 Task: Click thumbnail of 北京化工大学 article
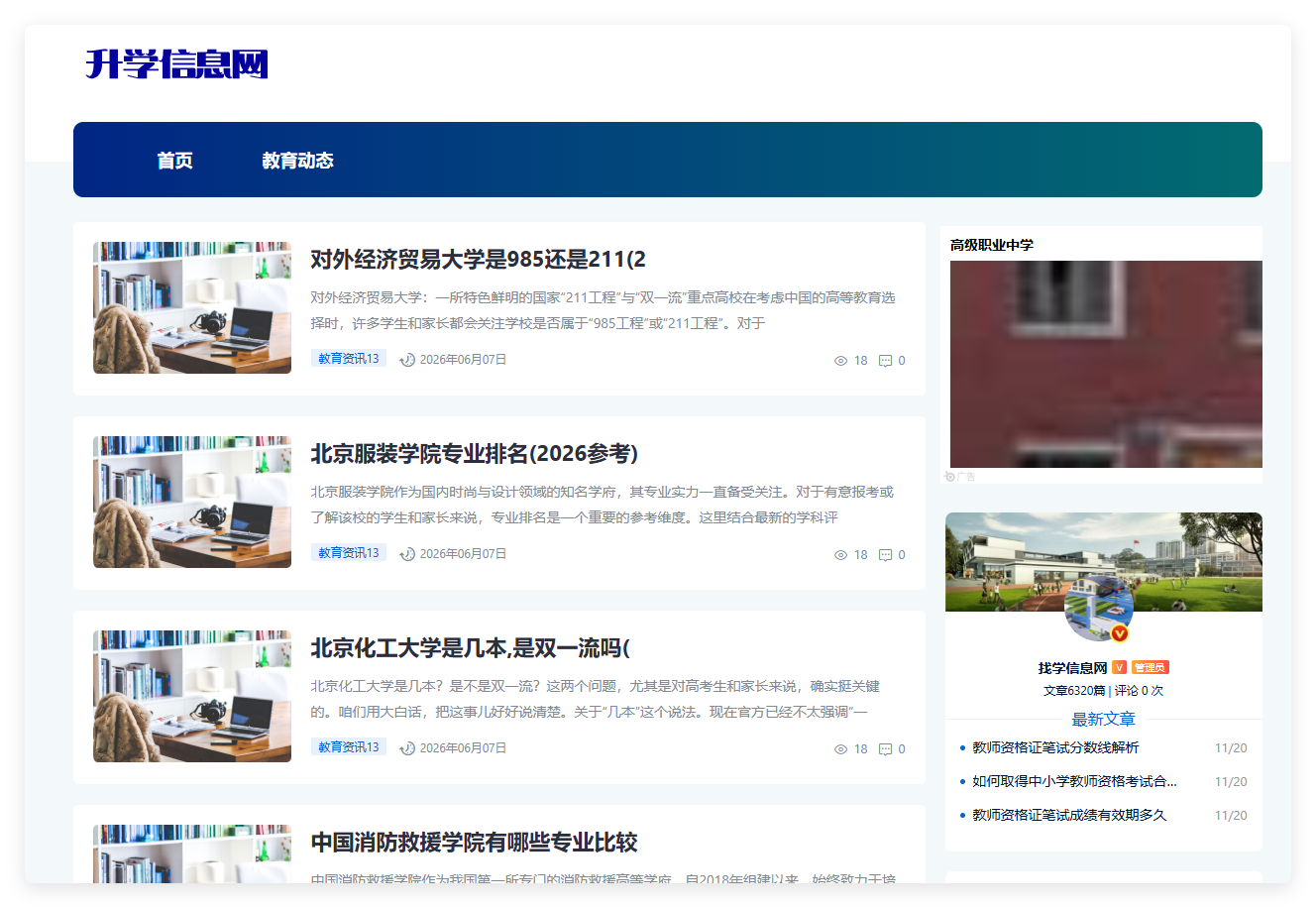coord(192,696)
